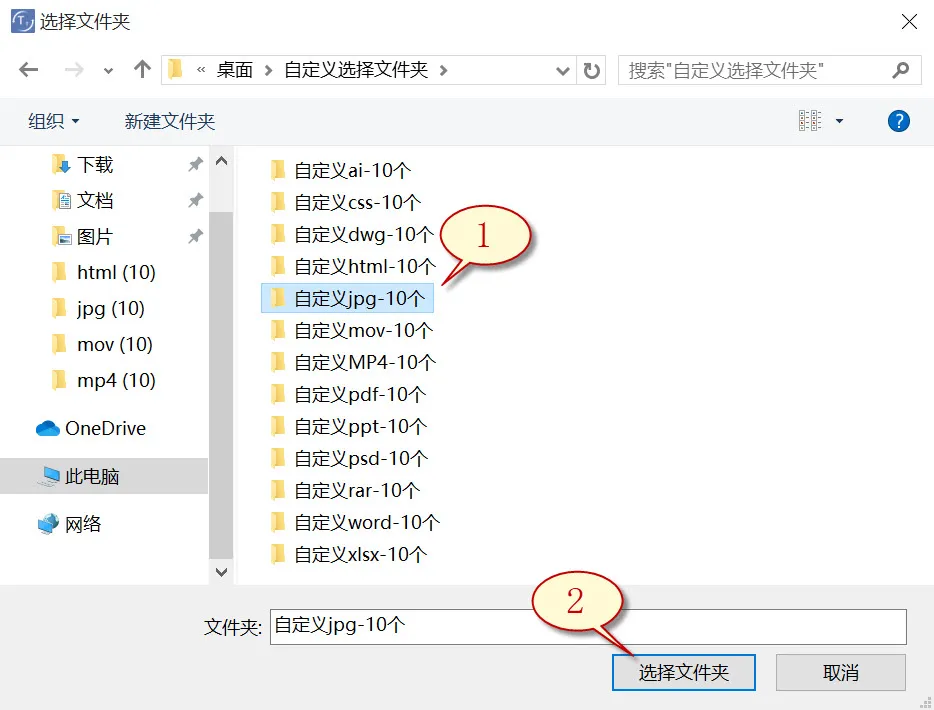Image resolution: width=934 pixels, height=710 pixels.
Task: Open help via the question mark icon
Action: [898, 120]
